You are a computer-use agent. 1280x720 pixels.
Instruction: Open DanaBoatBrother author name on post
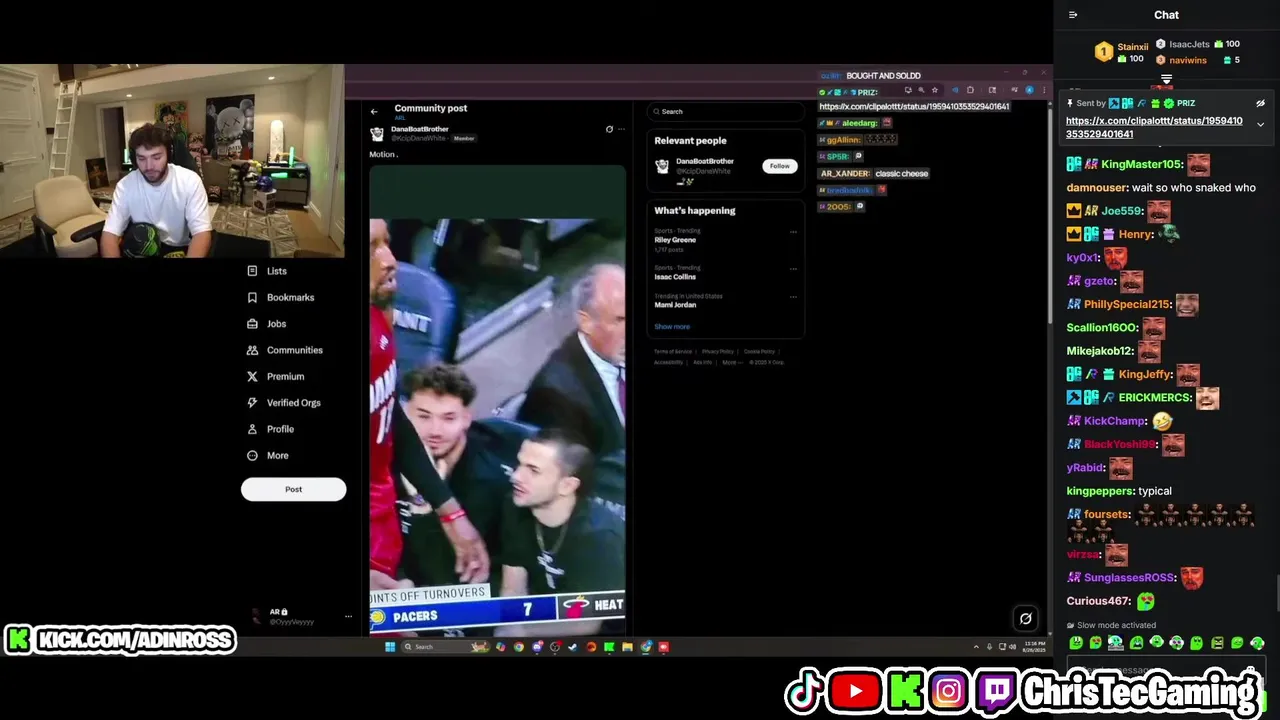click(x=420, y=129)
